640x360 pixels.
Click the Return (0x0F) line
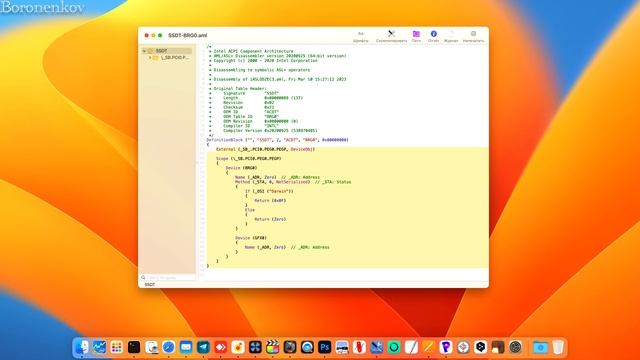tap(270, 201)
